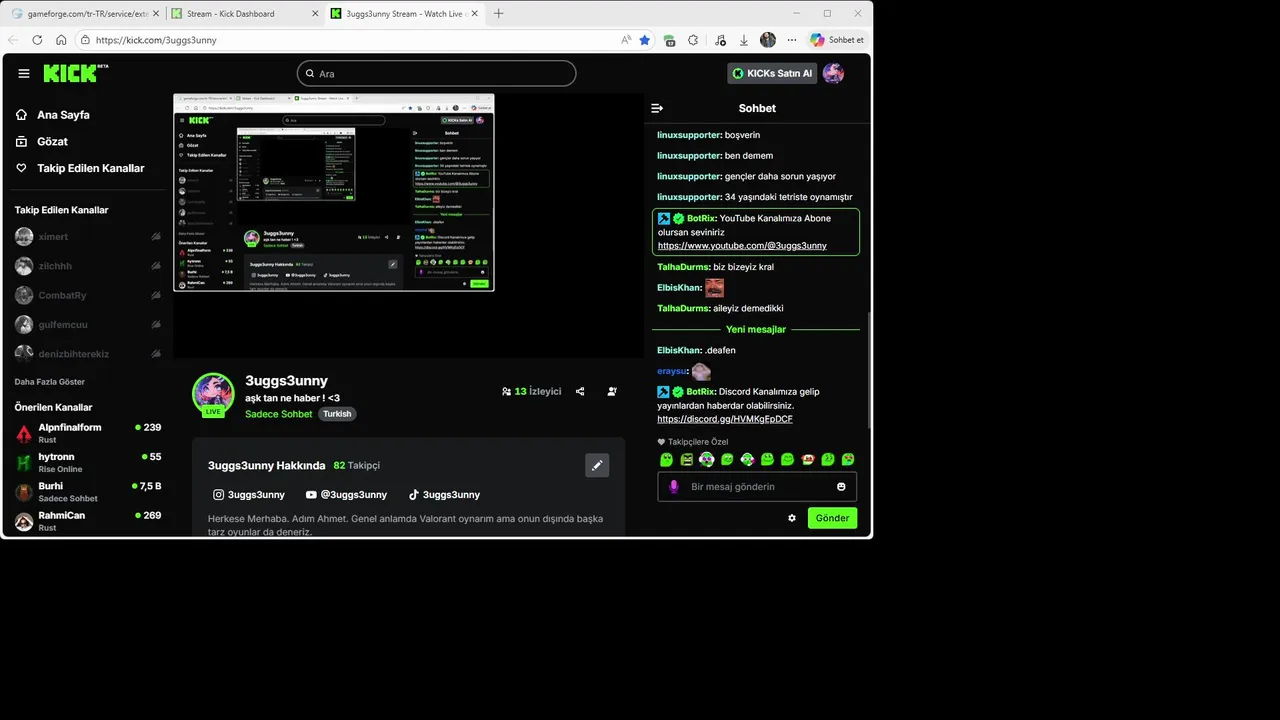Click the browser home button
Viewport: 1280px width, 720px height.
(x=61, y=40)
